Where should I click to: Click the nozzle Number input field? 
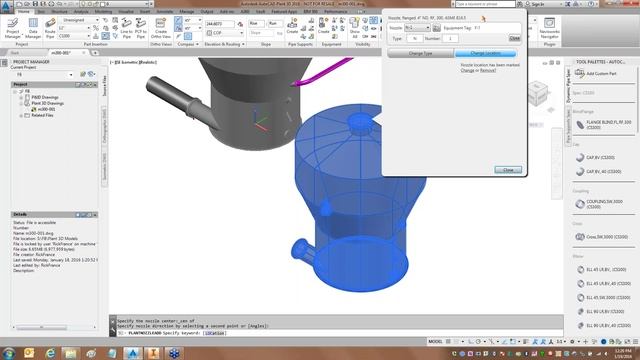(x=450, y=38)
